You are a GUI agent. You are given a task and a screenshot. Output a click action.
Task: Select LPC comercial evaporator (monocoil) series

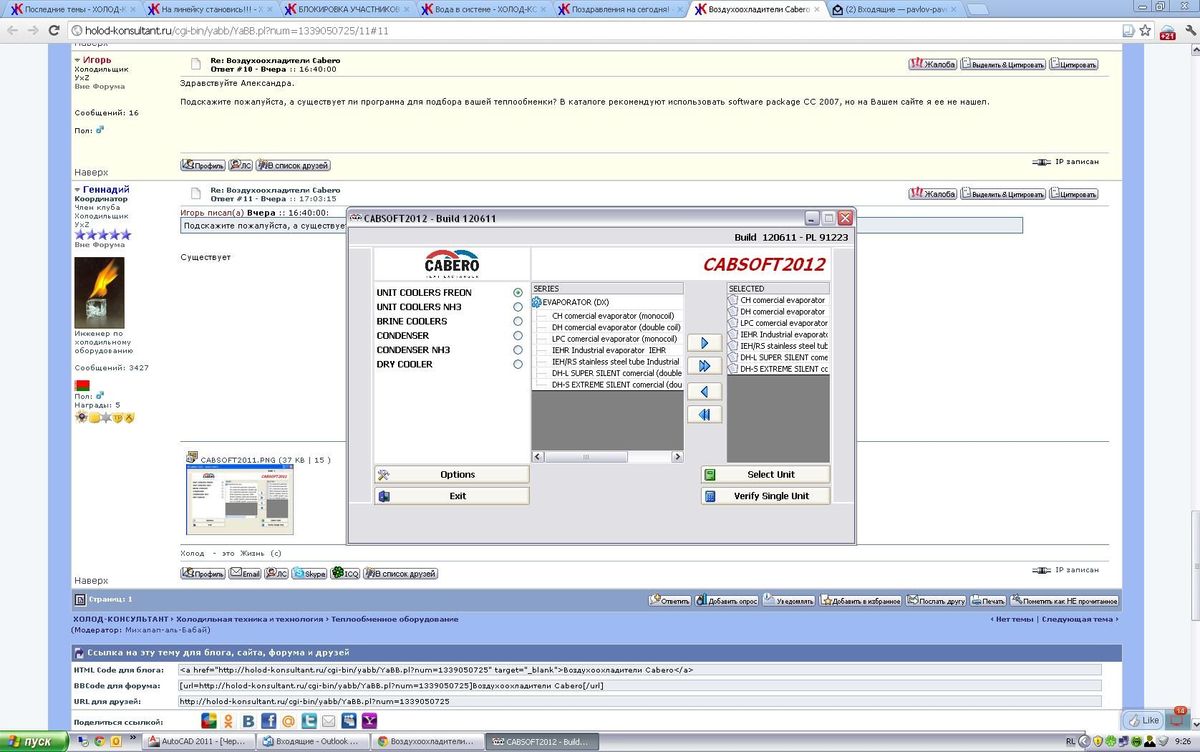pyautogui.click(x=616, y=339)
